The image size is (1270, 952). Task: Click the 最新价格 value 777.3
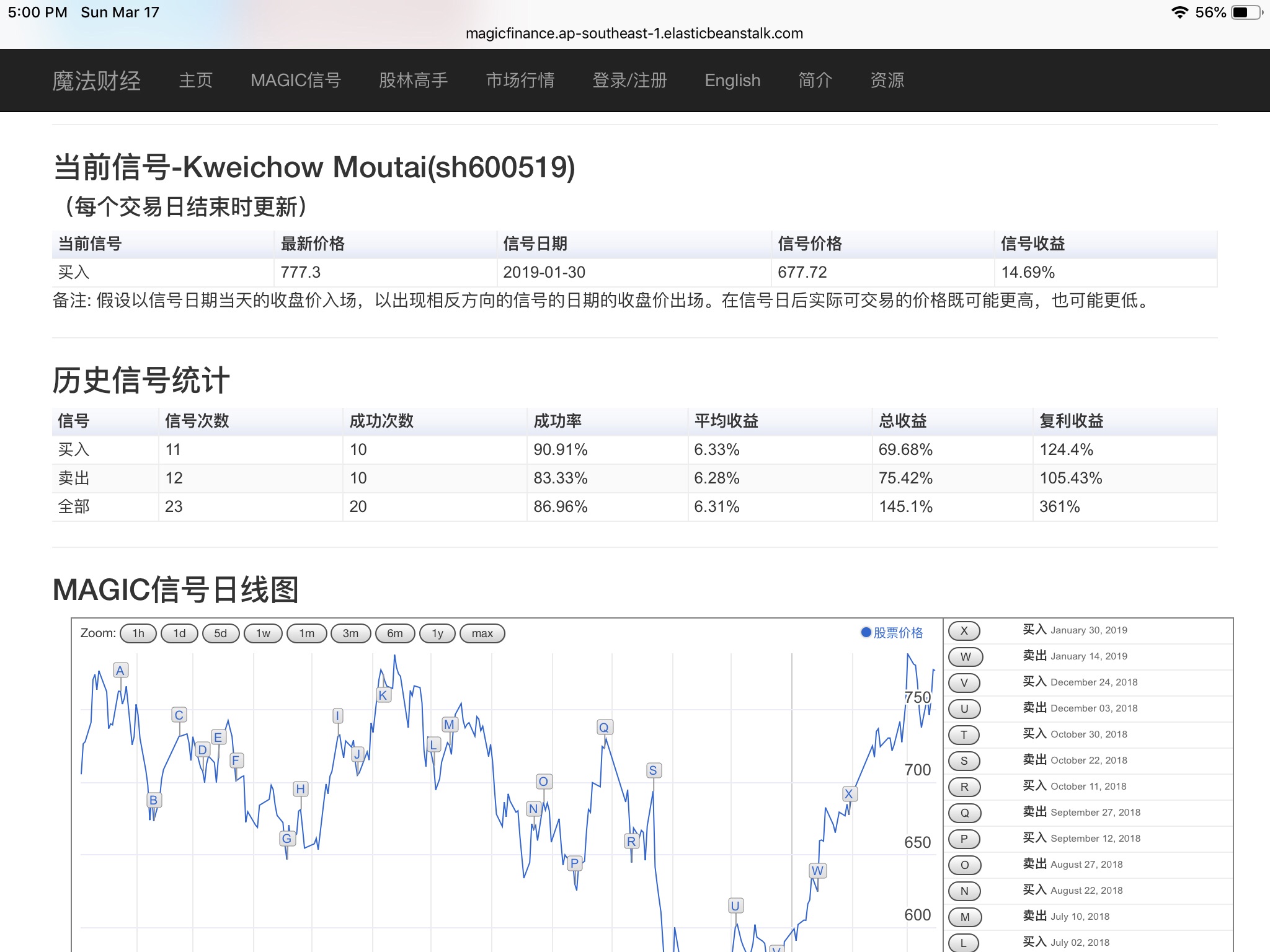[x=301, y=272]
